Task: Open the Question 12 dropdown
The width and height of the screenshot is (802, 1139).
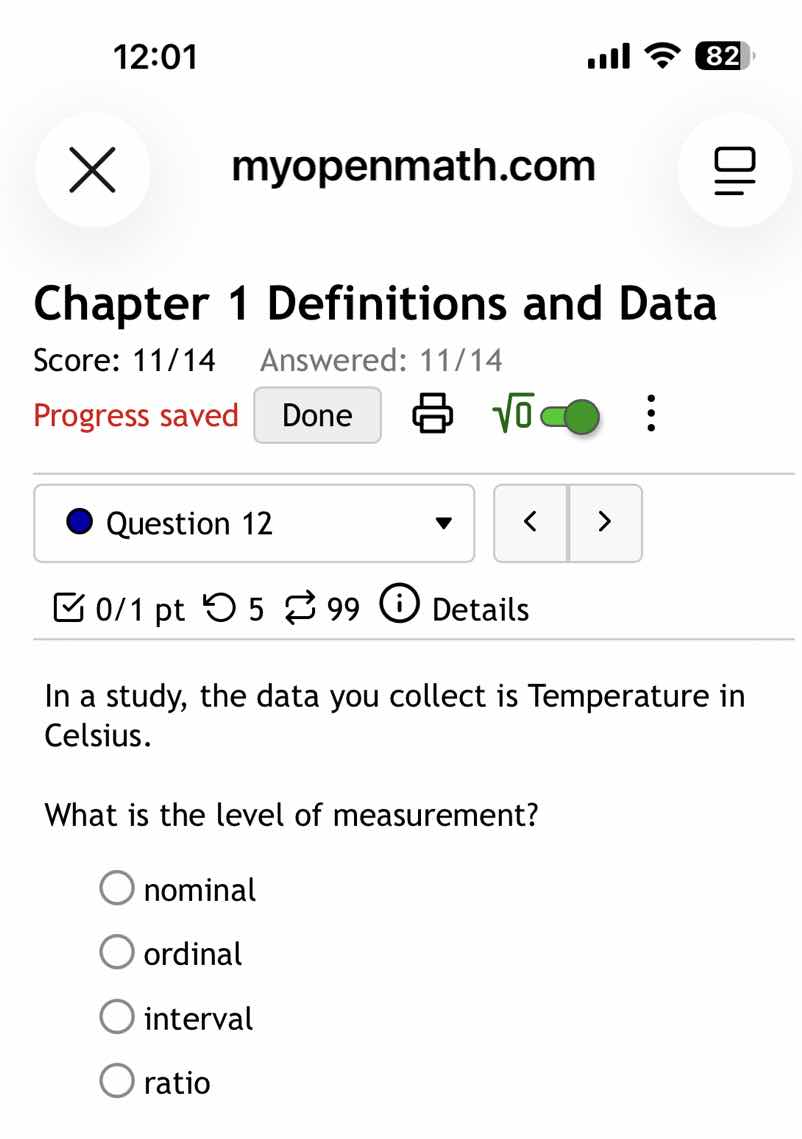Action: click(253, 523)
